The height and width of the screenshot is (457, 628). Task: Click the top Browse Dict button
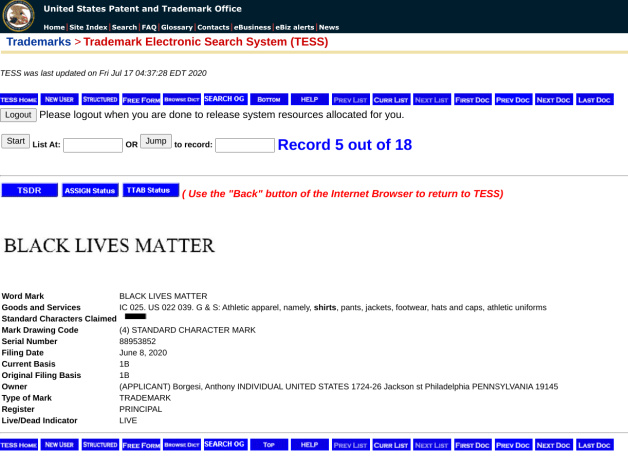point(182,99)
